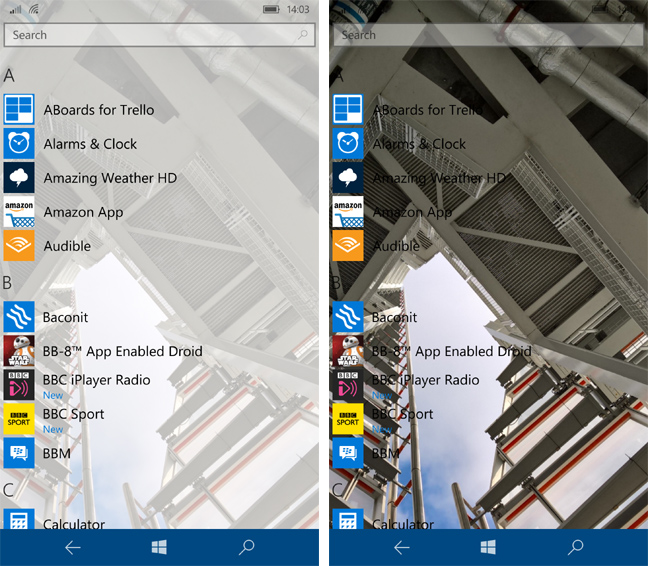The width and height of the screenshot is (648, 566).
Task: Tap letter C header in right phone
Action: click(x=337, y=490)
